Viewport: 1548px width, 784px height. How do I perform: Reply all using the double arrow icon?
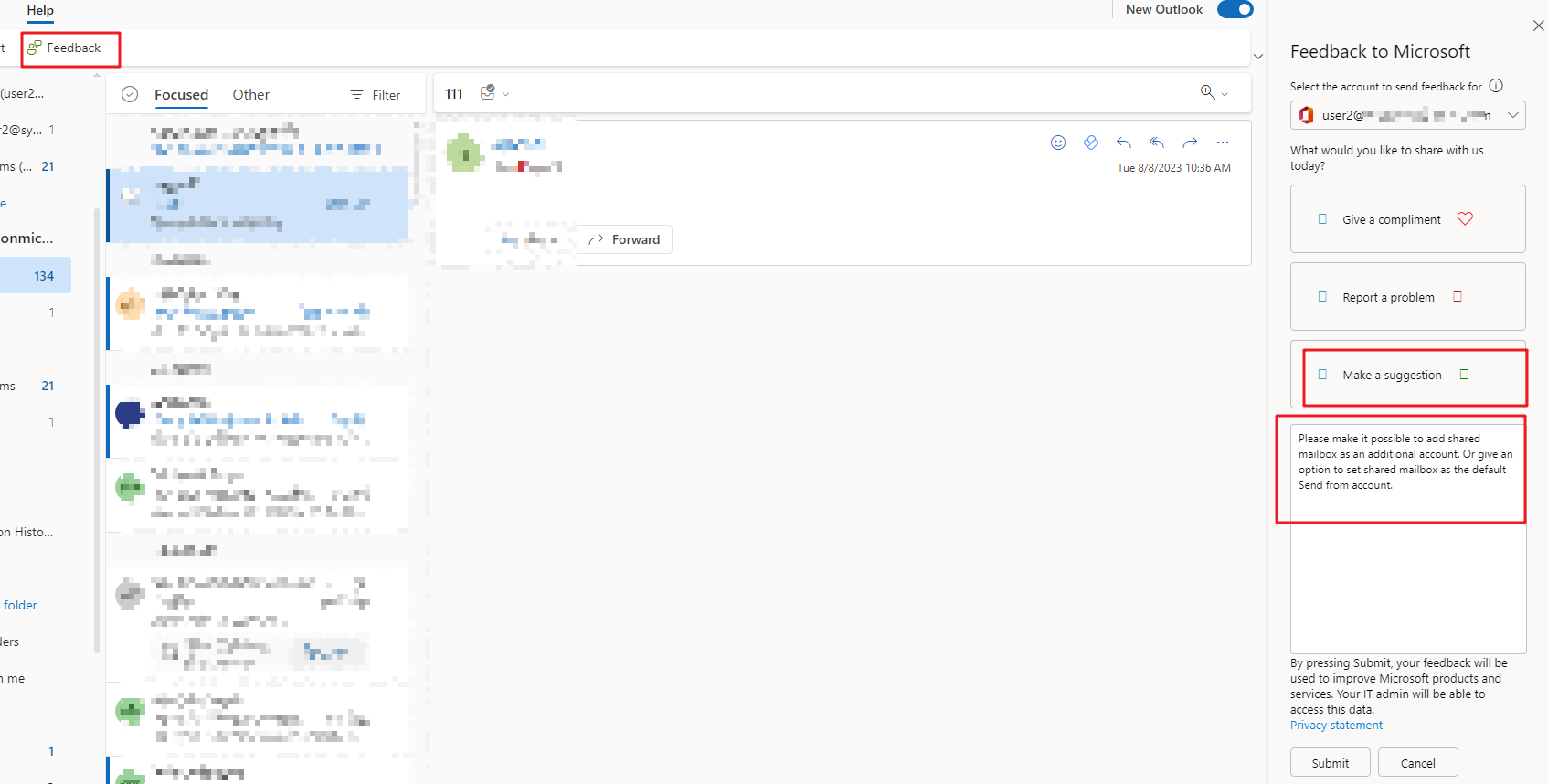coord(1157,142)
